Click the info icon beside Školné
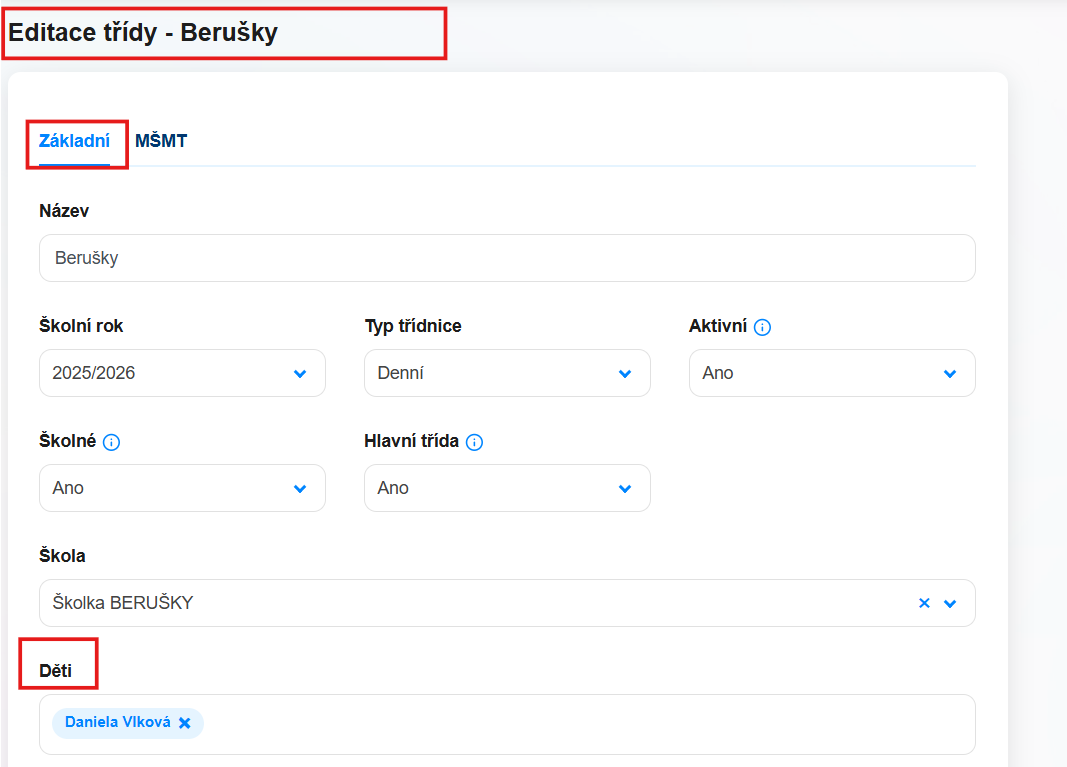This screenshot has height=767, width=1067. 111,442
